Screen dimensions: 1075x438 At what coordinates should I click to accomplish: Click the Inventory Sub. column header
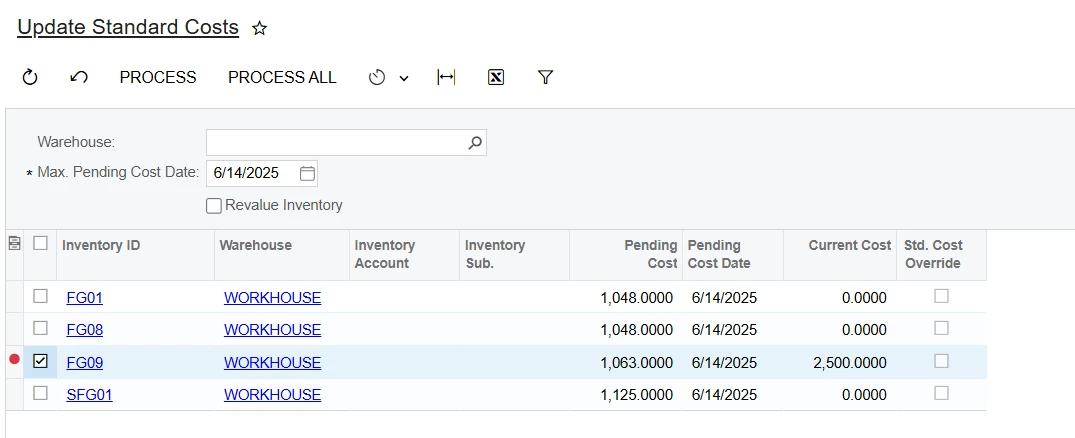[x=514, y=254]
